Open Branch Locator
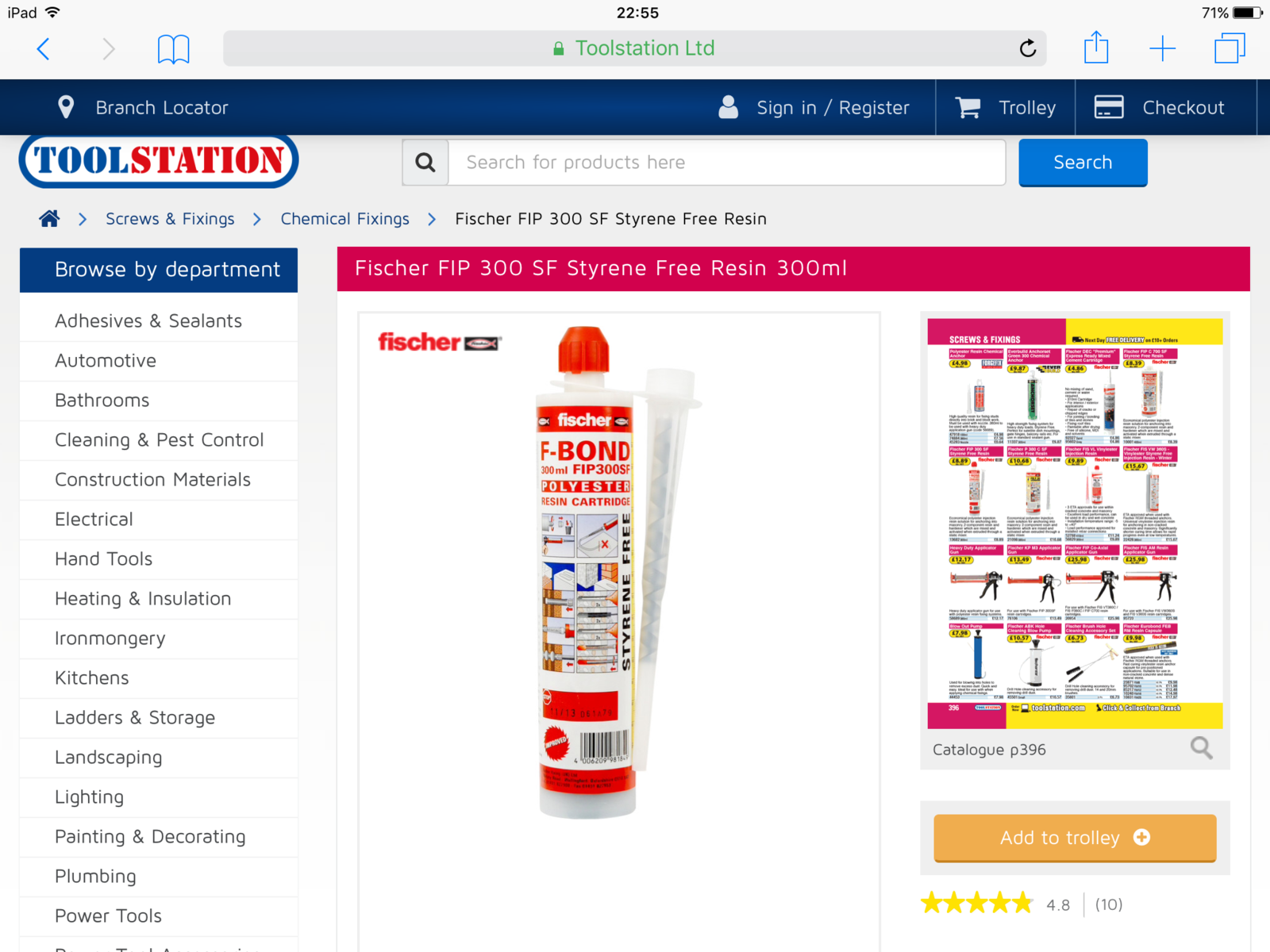This screenshot has height=952, width=1270. [143, 107]
